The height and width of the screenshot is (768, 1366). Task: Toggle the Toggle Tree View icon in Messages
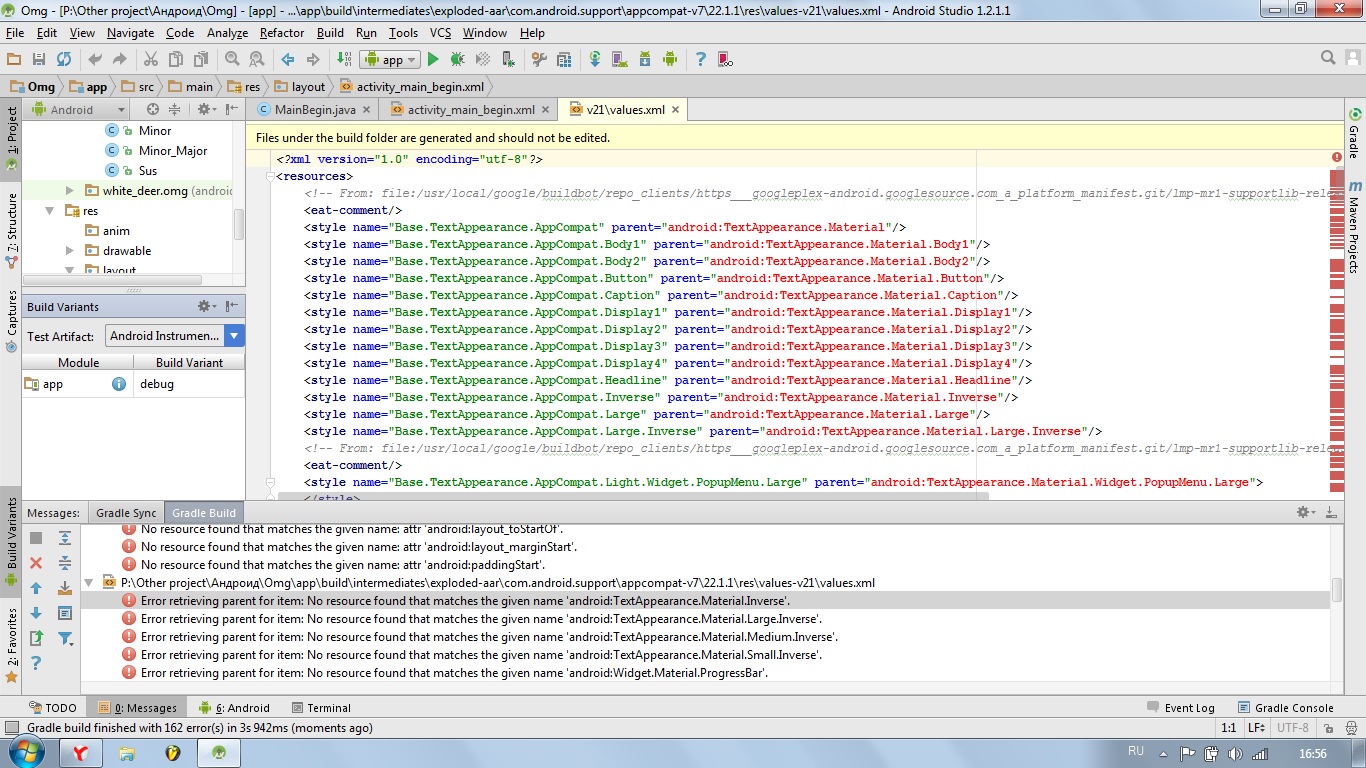pyautogui.click(x=65, y=613)
